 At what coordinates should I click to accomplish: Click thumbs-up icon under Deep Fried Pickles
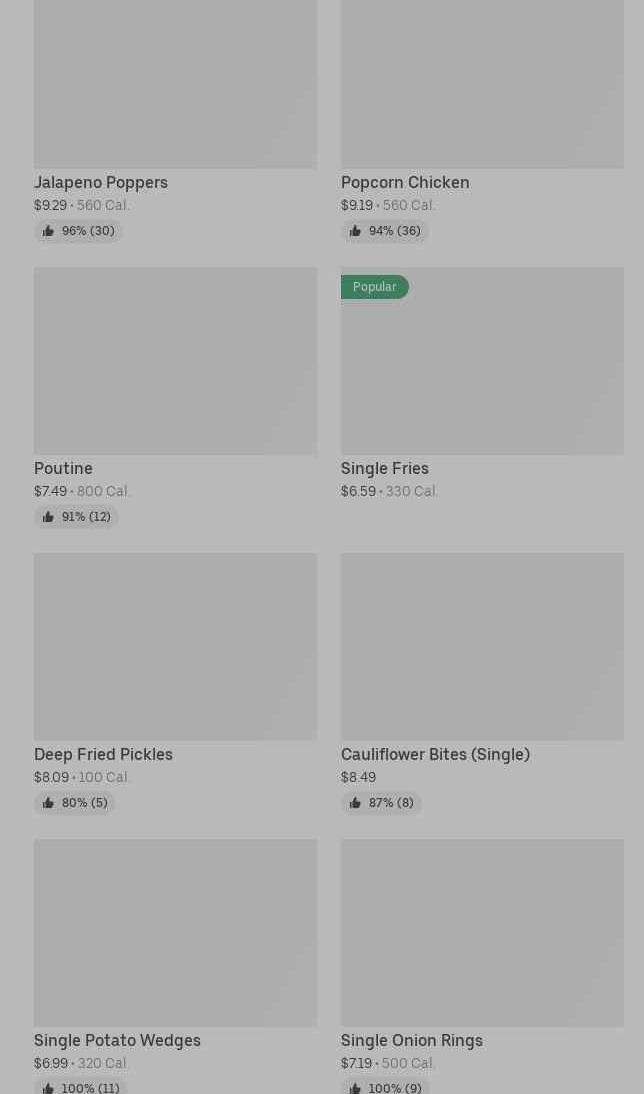click(48, 803)
